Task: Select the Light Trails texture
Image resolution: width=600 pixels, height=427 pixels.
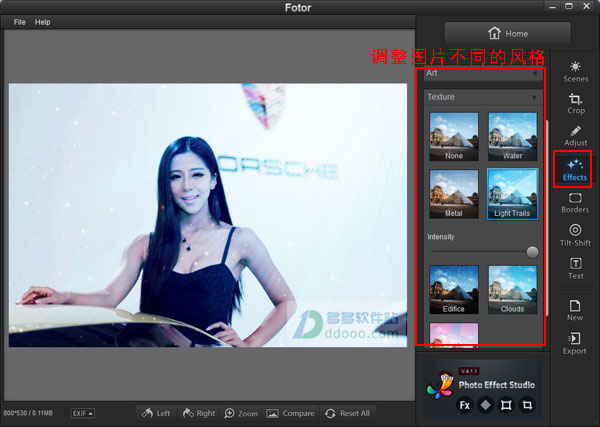Action: point(513,194)
